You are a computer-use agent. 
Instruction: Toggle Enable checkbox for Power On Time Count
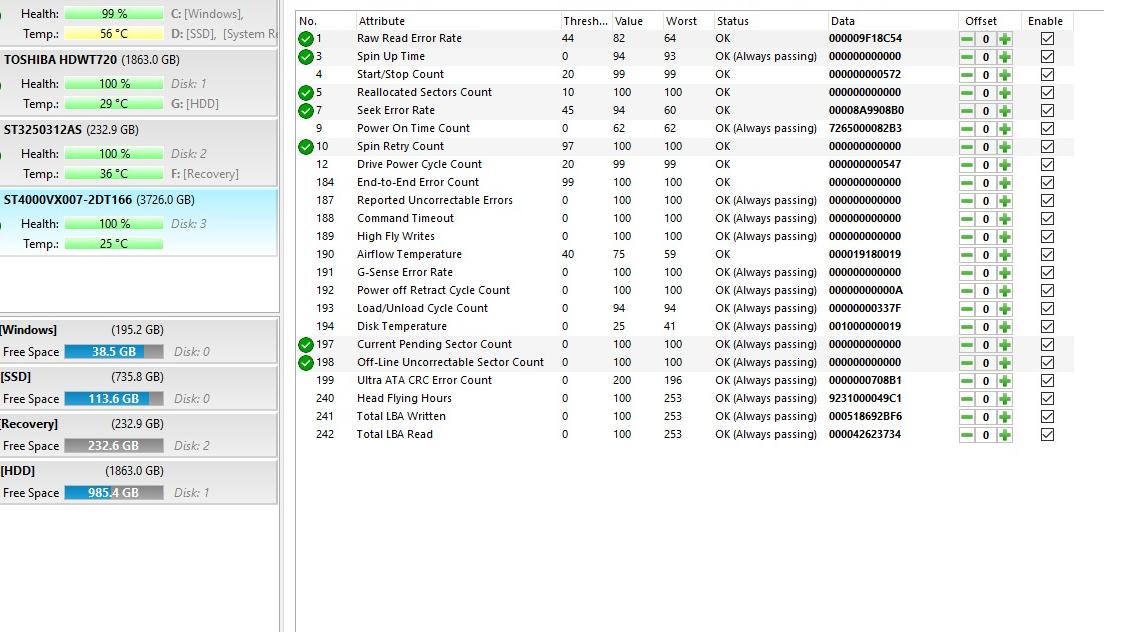pyautogui.click(x=1047, y=129)
